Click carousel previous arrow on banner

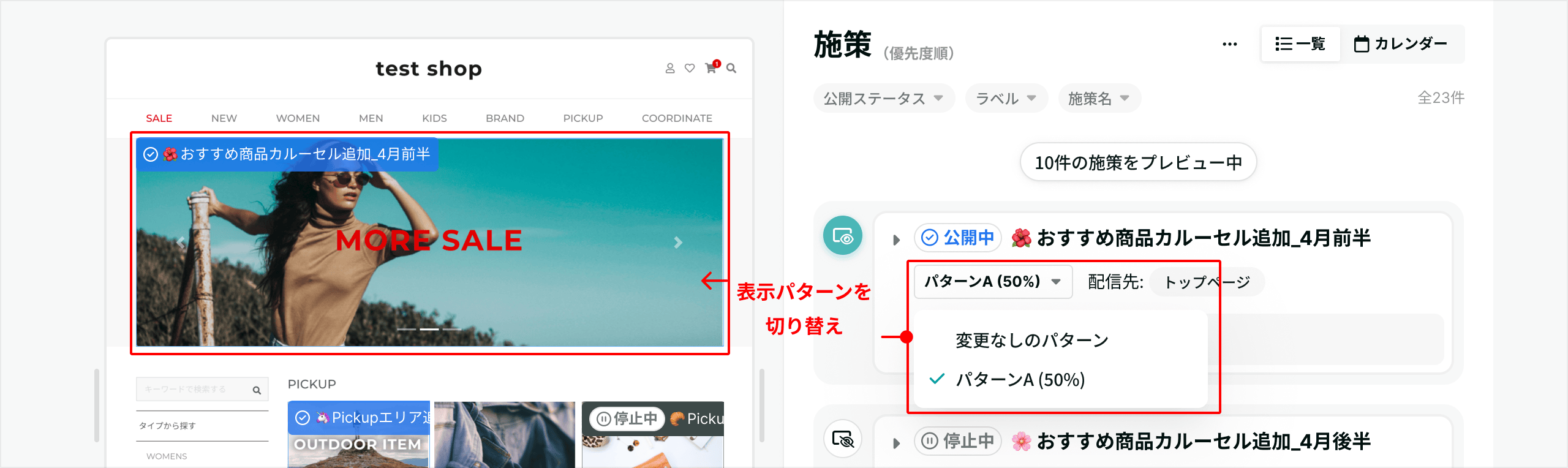(181, 243)
